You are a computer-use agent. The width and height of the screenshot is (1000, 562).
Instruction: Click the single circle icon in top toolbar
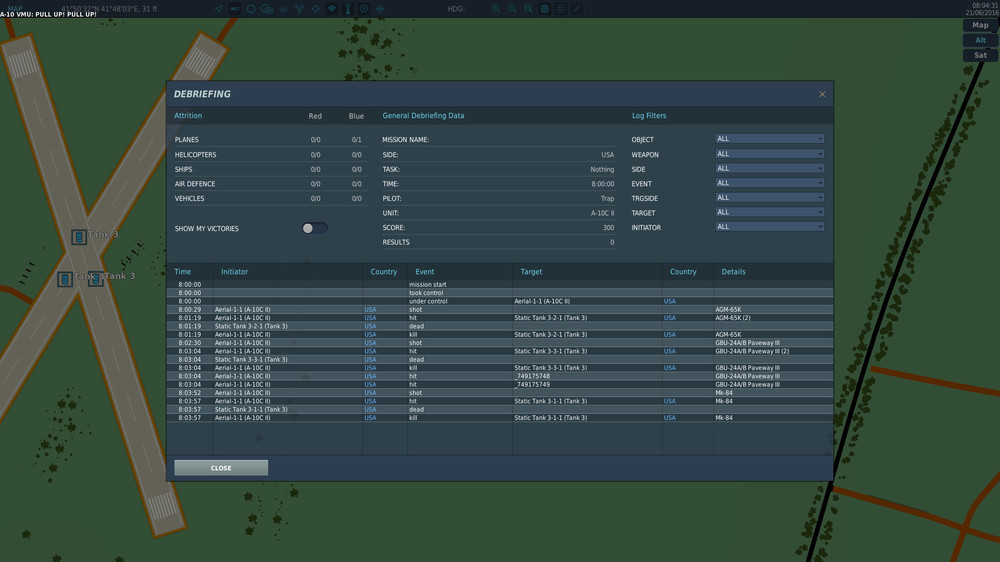coord(251,9)
